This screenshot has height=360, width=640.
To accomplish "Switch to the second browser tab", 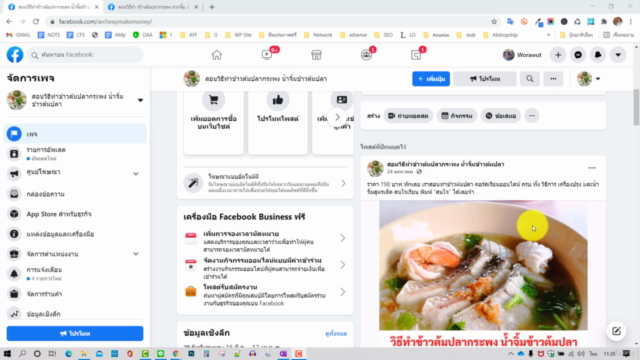I will click(x=153, y=7).
